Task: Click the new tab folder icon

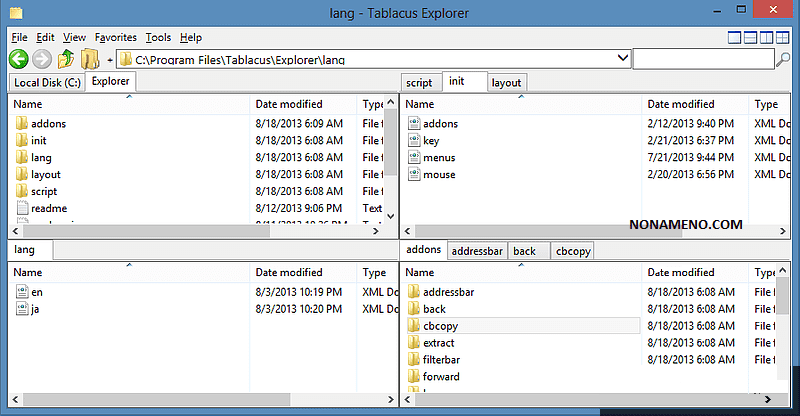Action: coord(90,59)
